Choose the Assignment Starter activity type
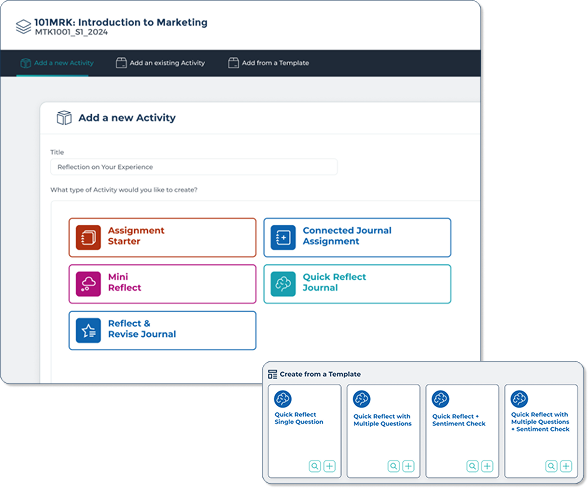 tap(162, 237)
